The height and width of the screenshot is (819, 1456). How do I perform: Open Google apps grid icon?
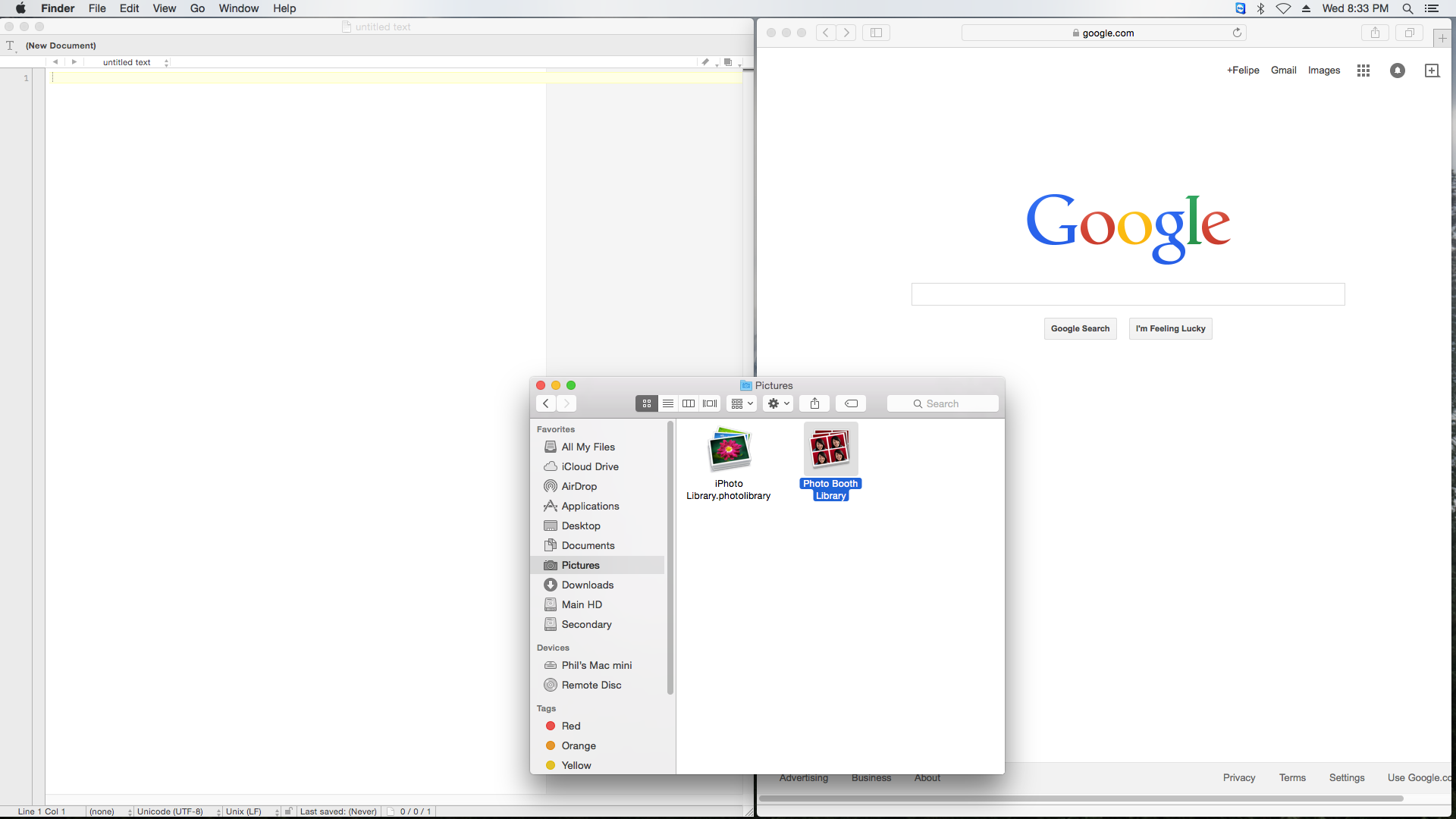click(x=1363, y=71)
